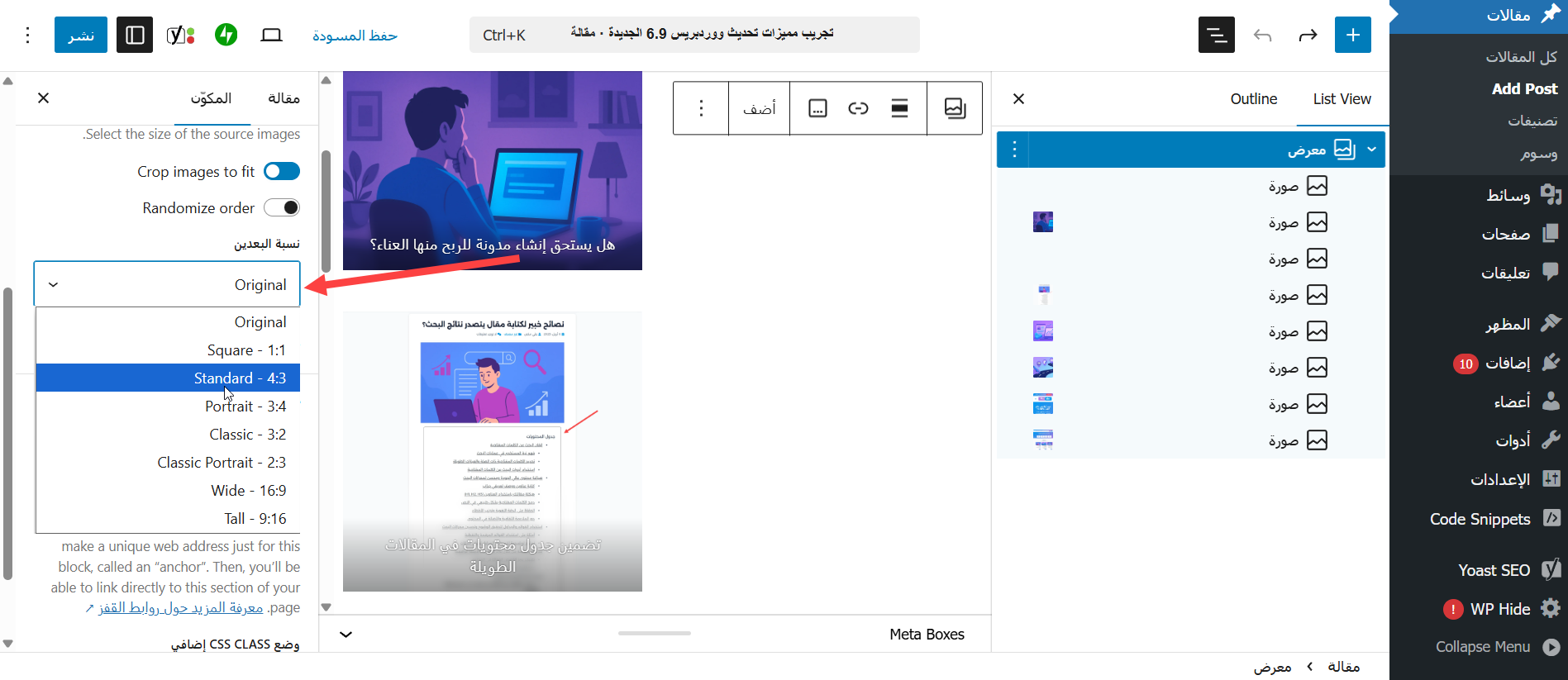
Task: Click the حفظ المسودة save draft link
Action: click(x=355, y=36)
